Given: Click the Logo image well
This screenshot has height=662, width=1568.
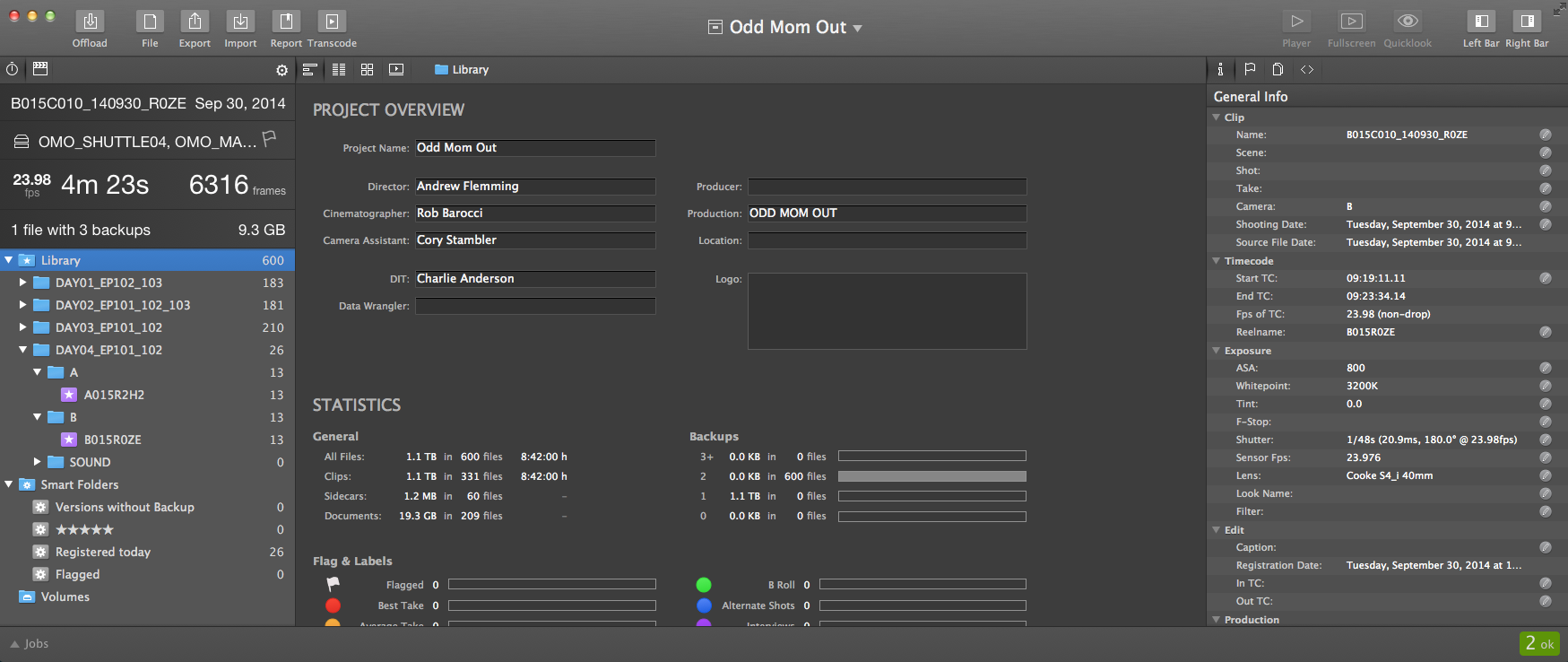Looking at the screenshot, I should tap(888, 311).
